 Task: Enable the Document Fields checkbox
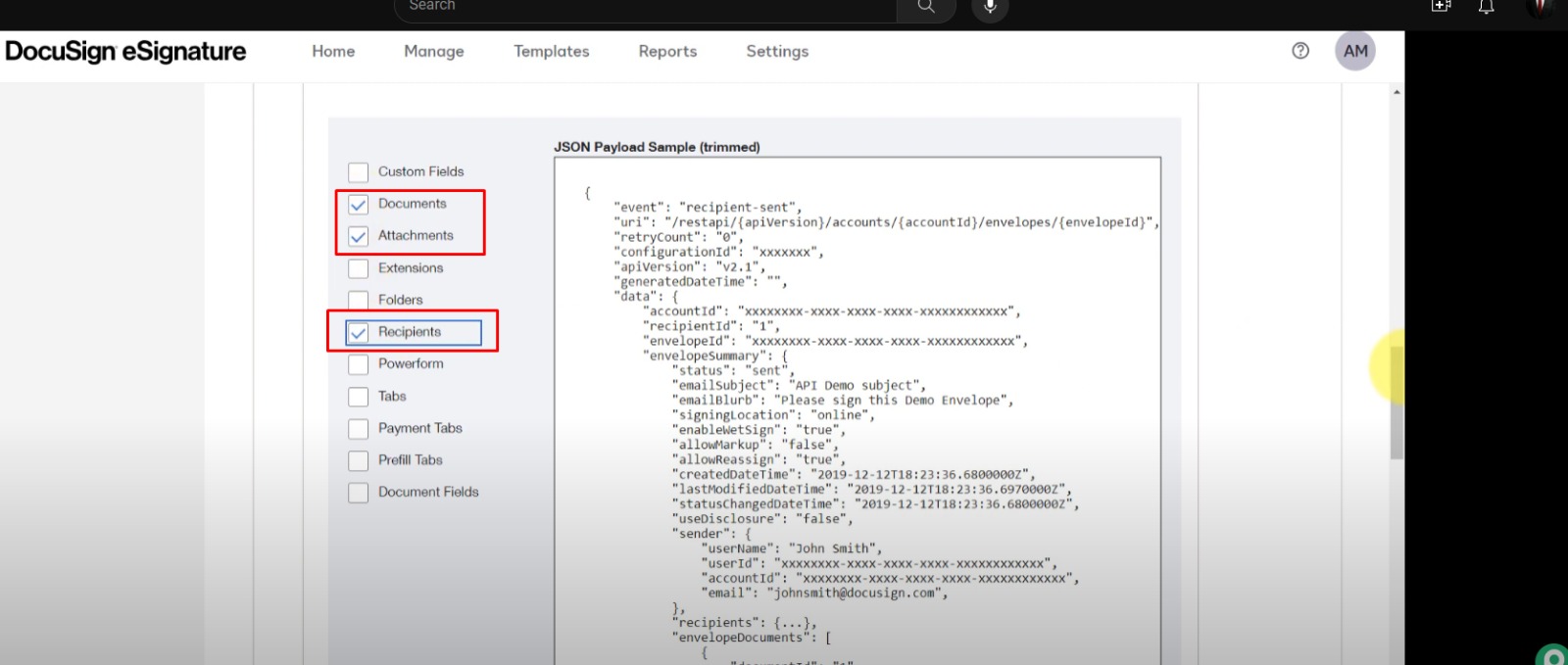(x=359, y=493)
